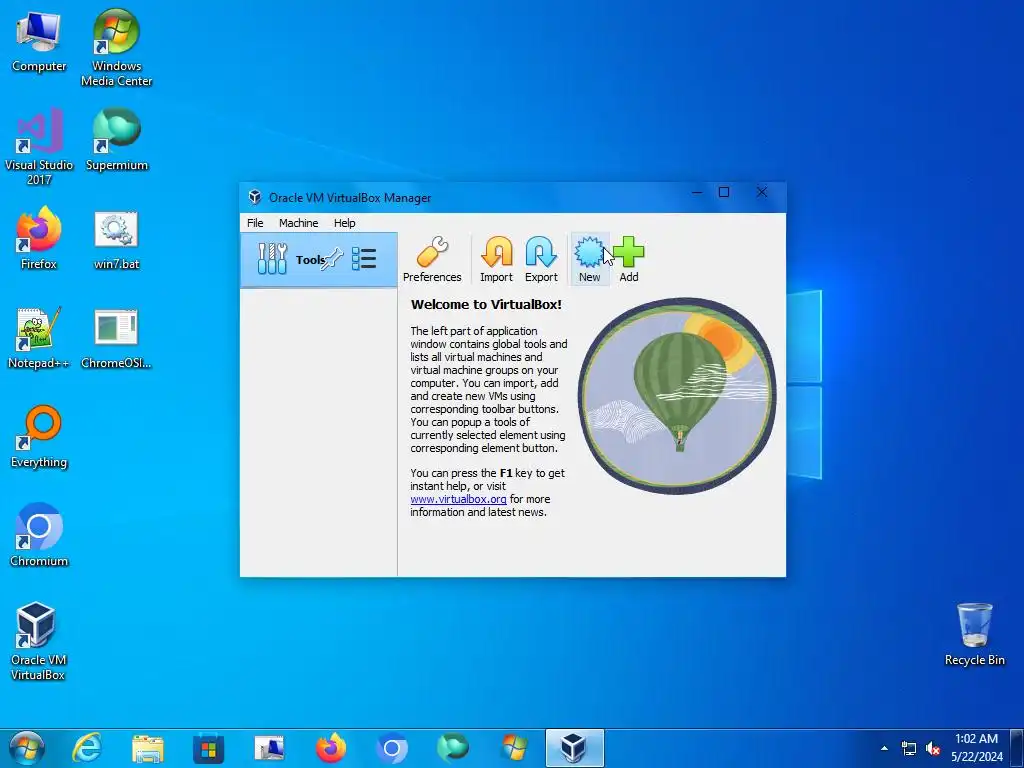Open the Help menu

(x=344, y=223)
